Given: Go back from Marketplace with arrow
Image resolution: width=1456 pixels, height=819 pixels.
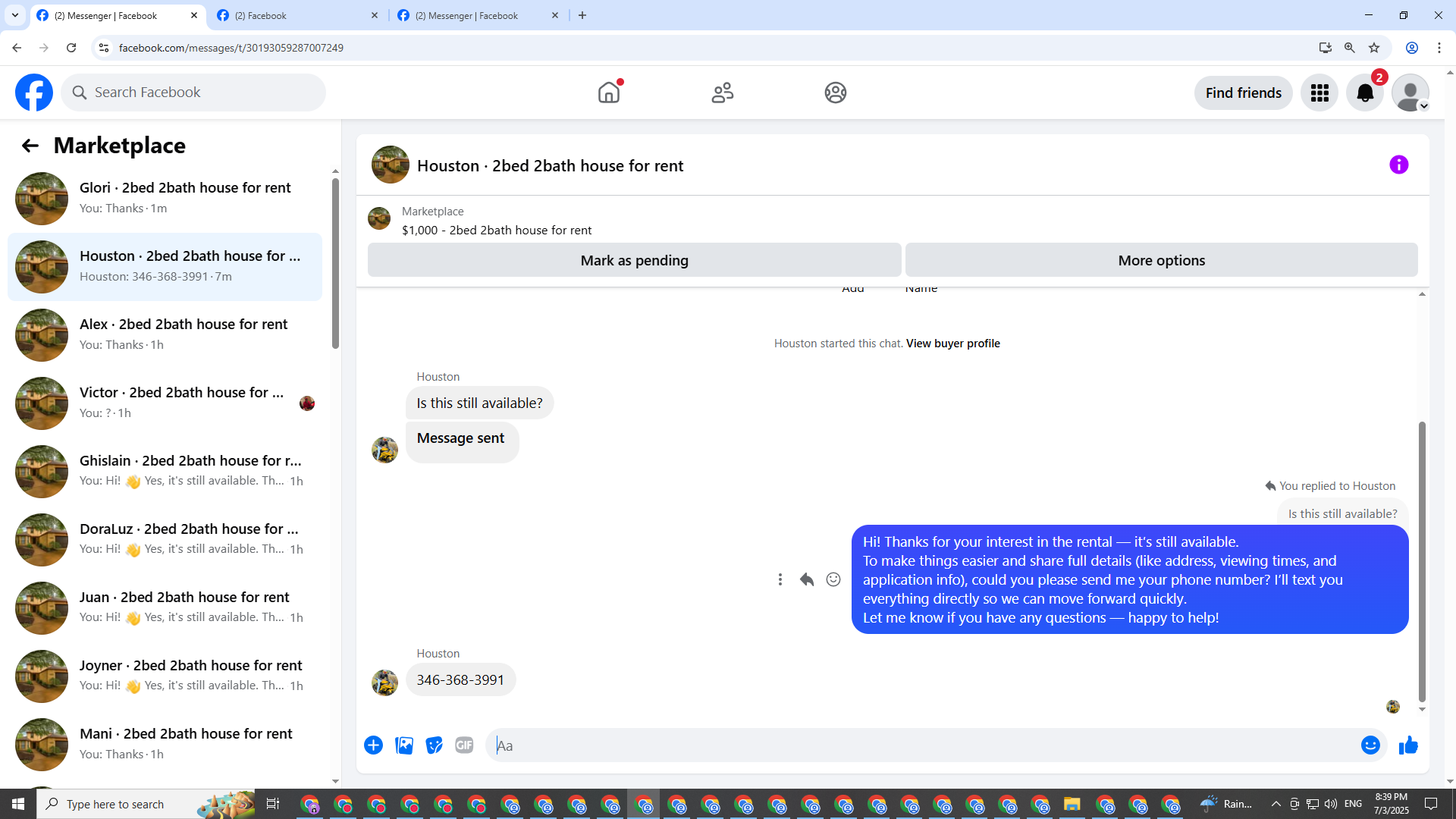Looking at the screenshot, I should (x=30, y=146).
